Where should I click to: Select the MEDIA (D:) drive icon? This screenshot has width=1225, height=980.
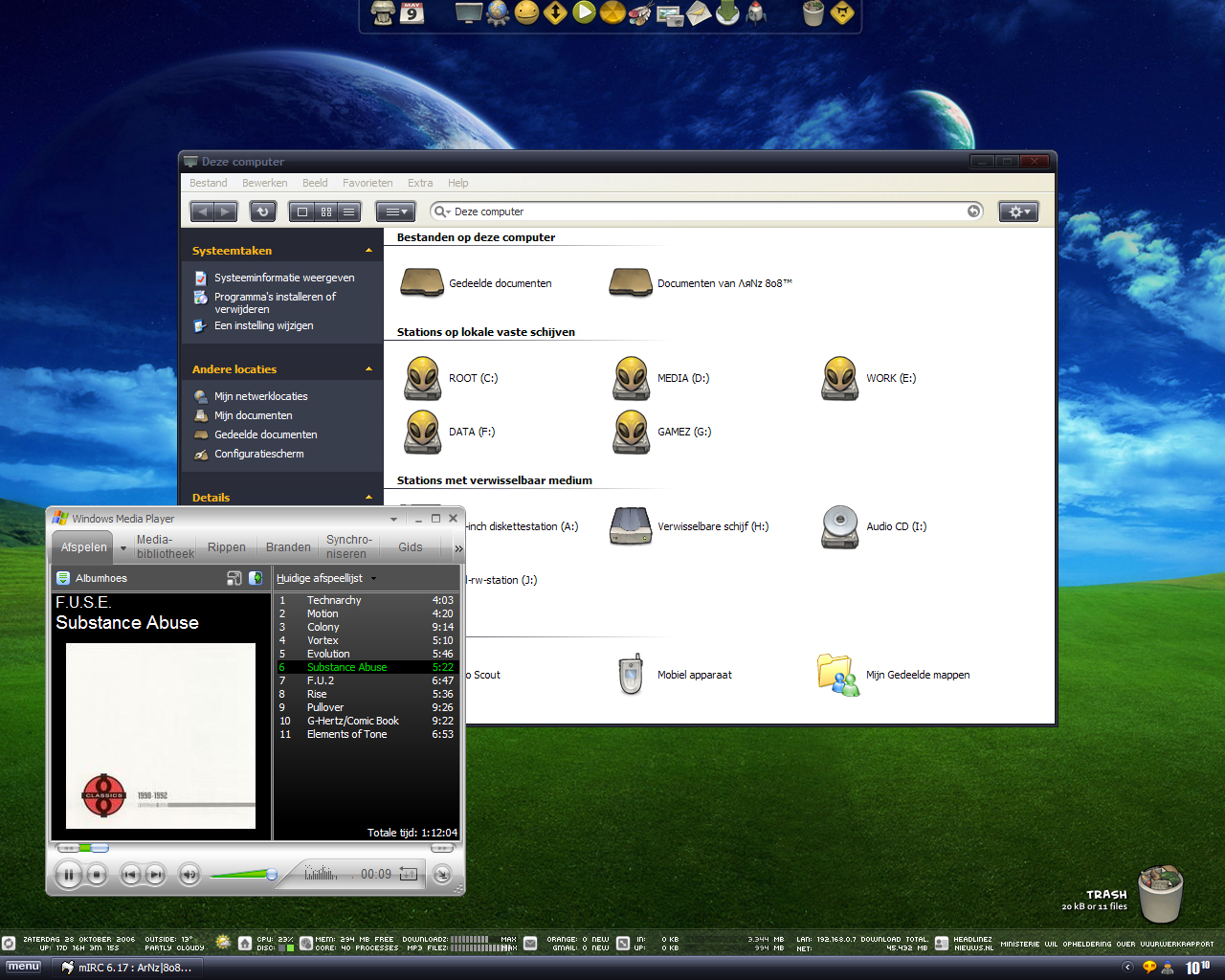pos(631,378)
